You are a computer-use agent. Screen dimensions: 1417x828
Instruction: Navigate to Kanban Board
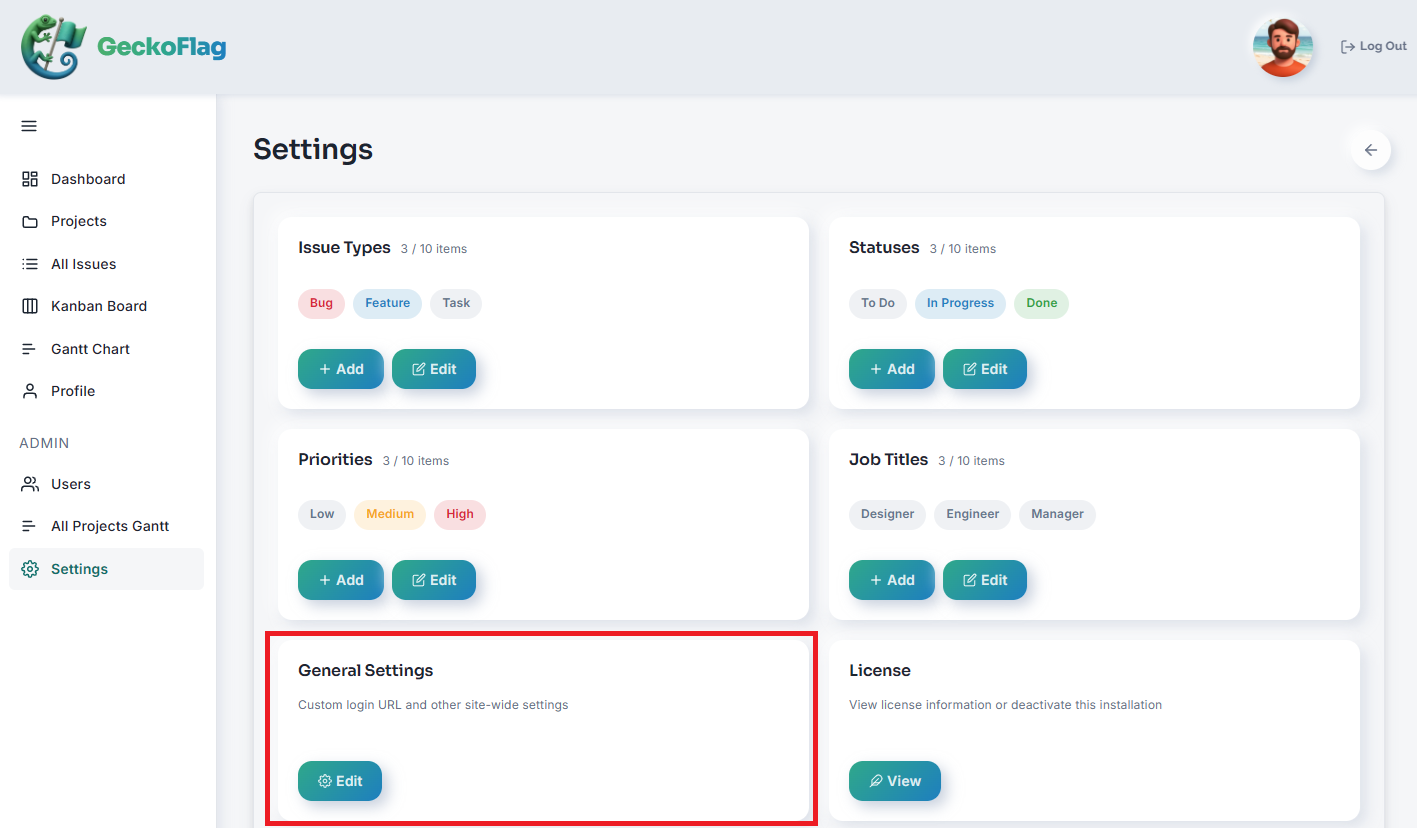pos(106,306)
